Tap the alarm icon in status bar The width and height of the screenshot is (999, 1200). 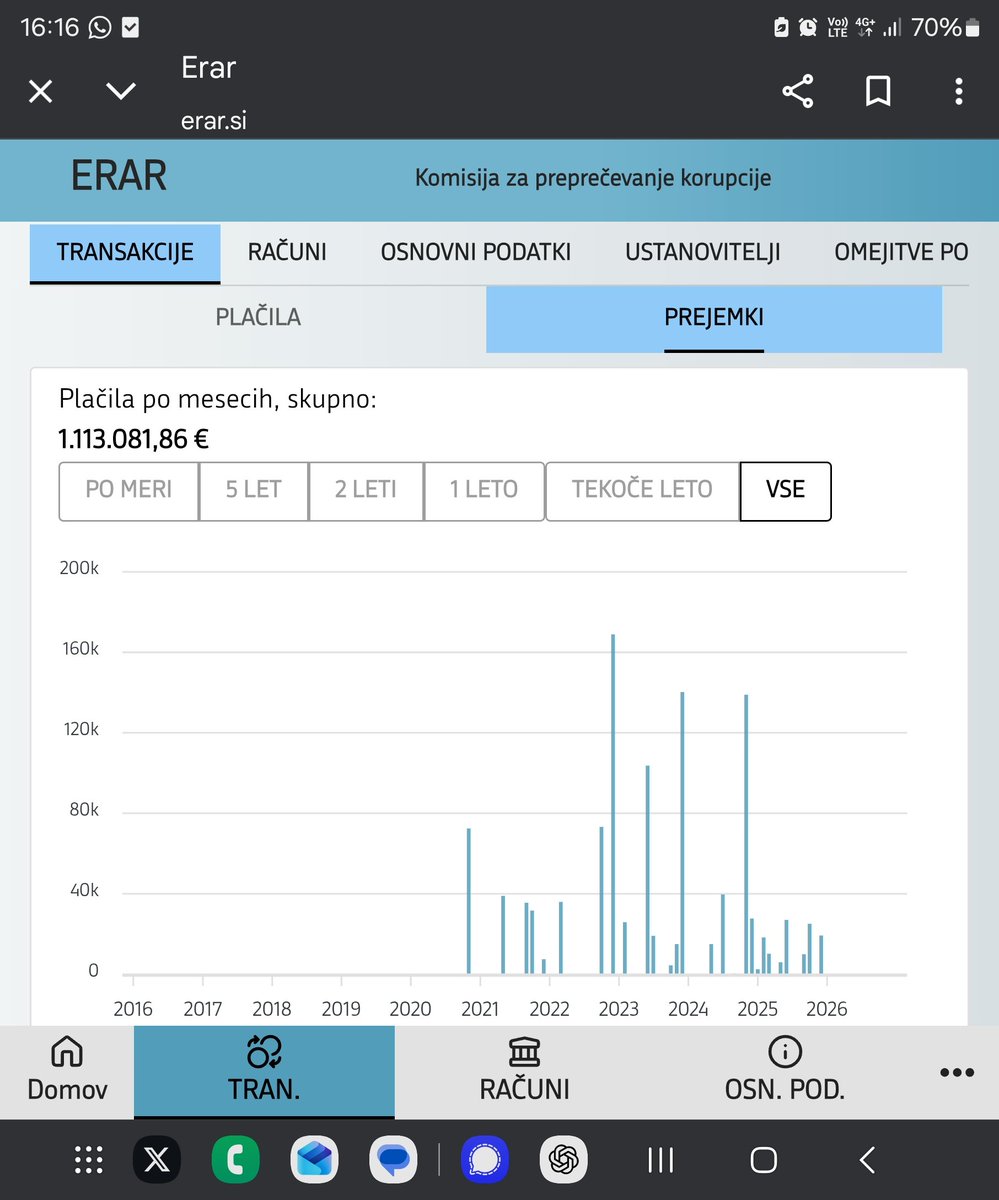808,28
